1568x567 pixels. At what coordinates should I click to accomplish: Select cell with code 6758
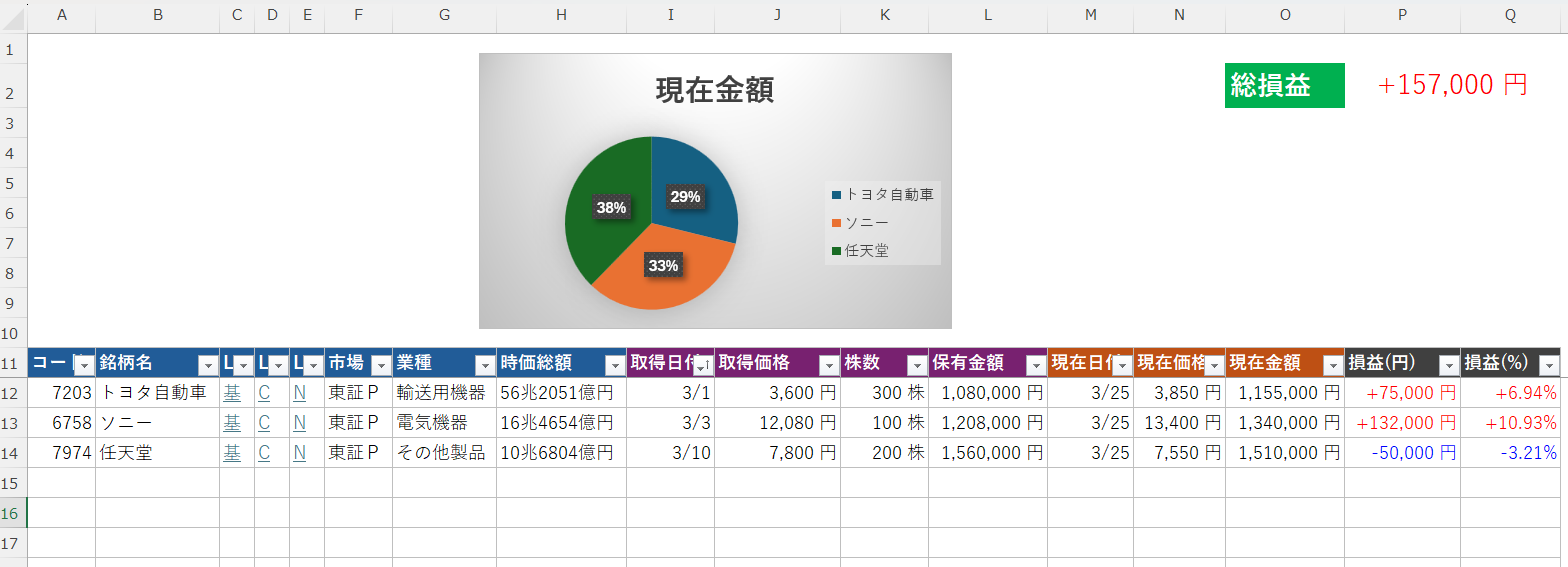(62, 423)
